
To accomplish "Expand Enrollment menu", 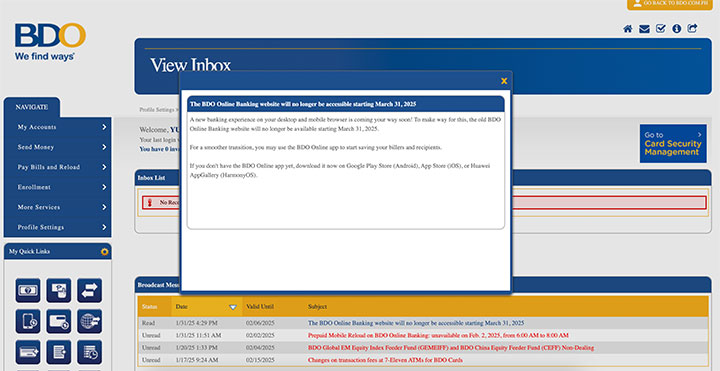I will tap(57, 187).
